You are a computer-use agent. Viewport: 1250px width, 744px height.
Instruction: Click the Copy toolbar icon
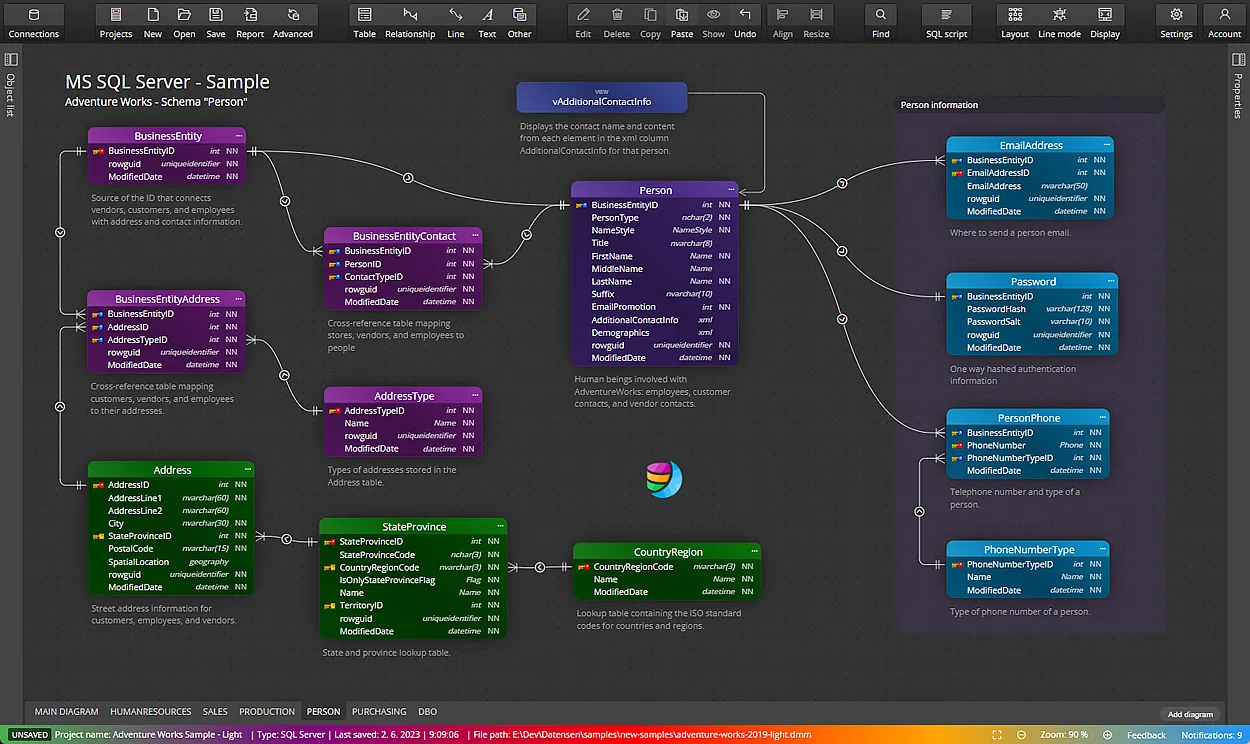click(650, 23)
